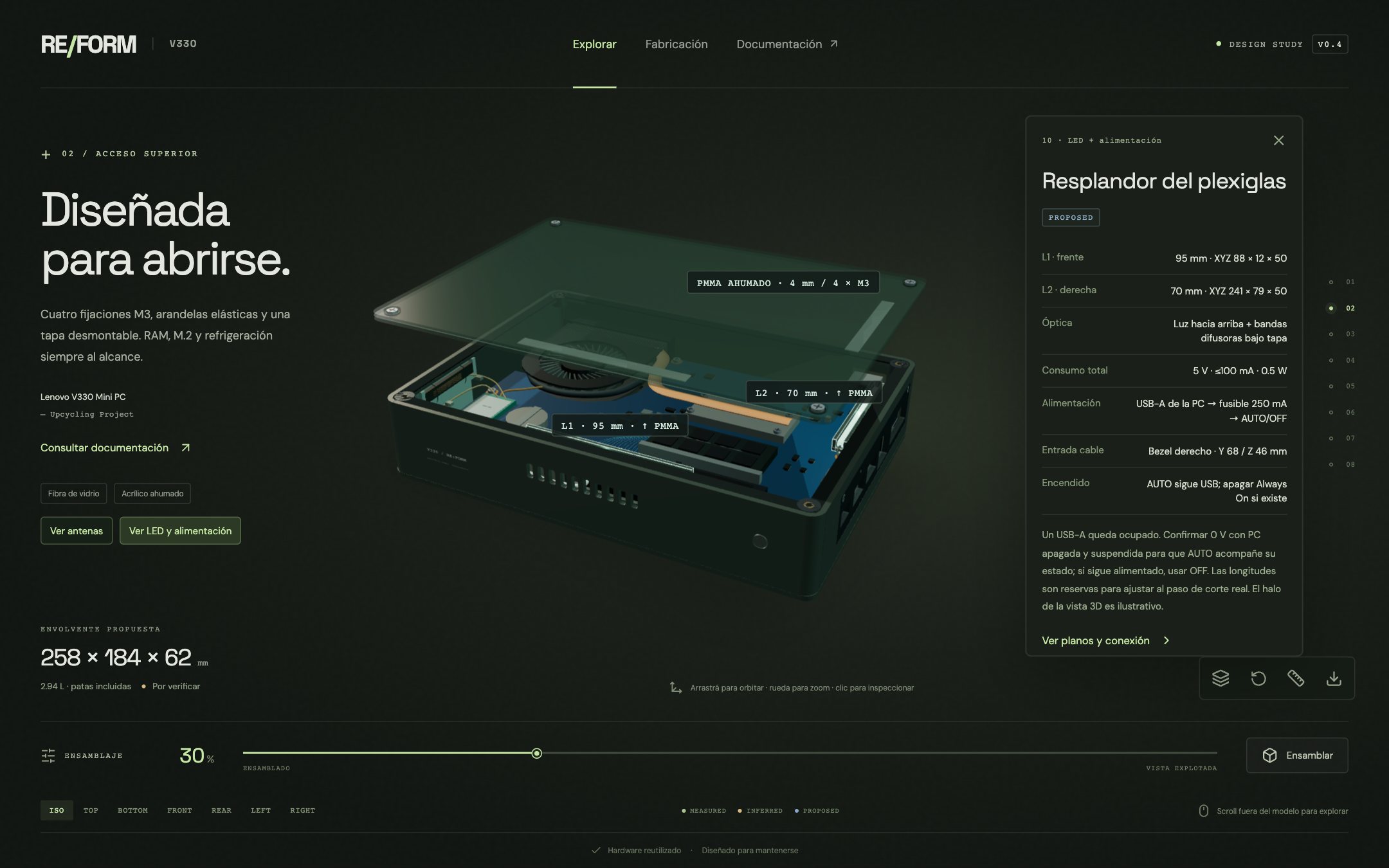Click the slider track near VISTA EXPLOTADA

1182,753
